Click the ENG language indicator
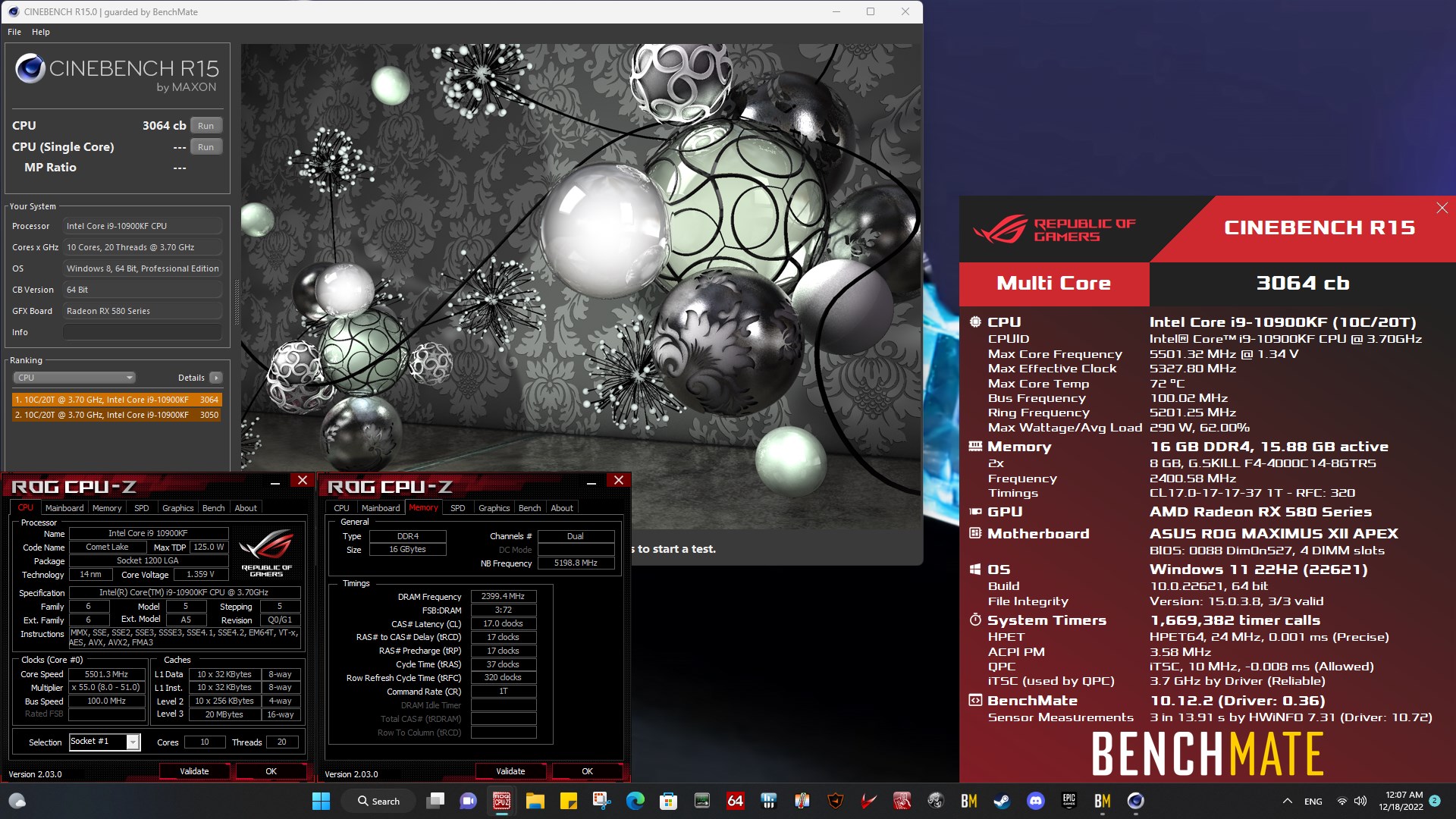This screenshot has width=1456, height=819. [1313, 802]
